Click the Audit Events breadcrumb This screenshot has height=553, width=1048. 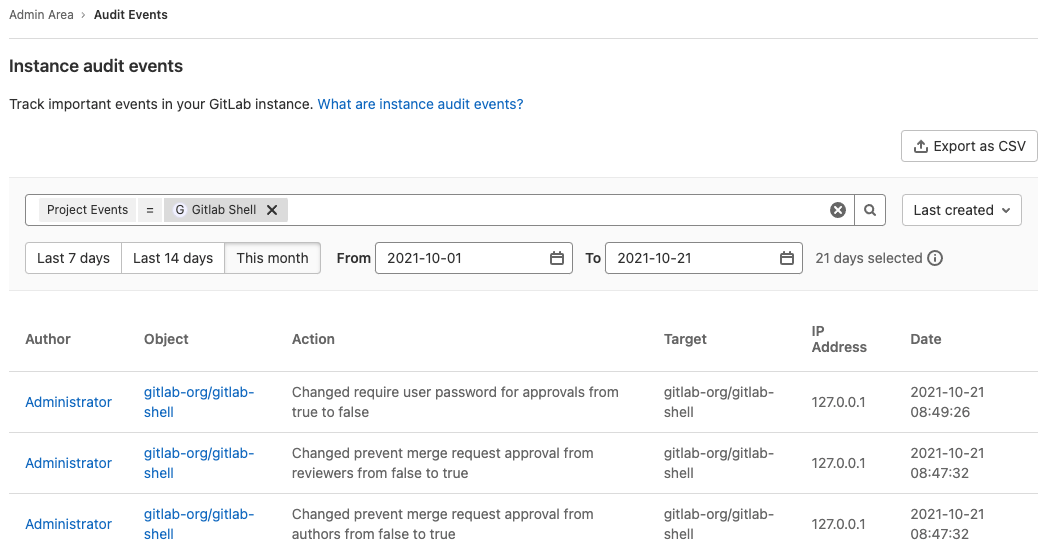click(131, 15)
